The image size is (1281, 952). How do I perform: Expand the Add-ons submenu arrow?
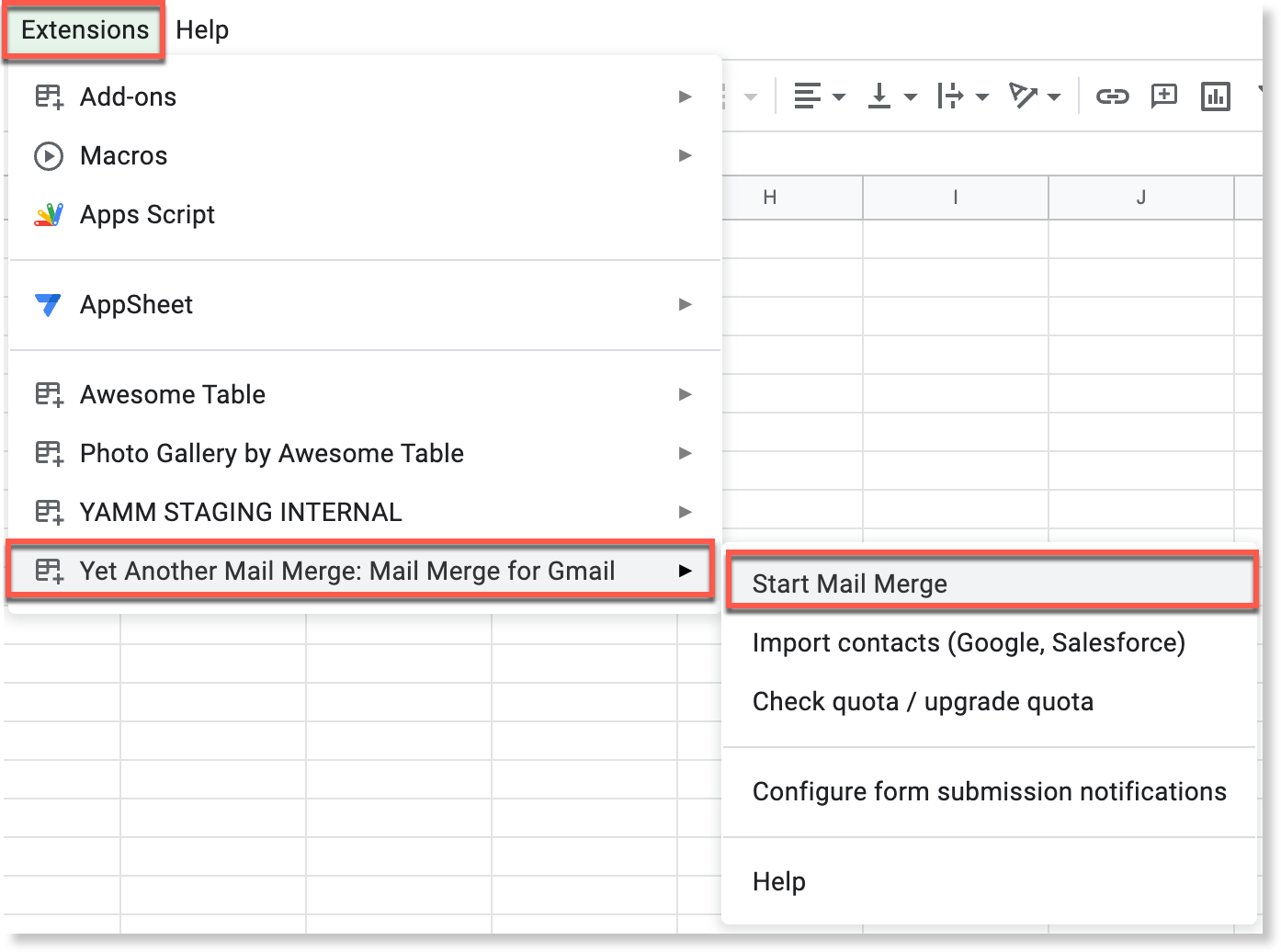point(685,96)
